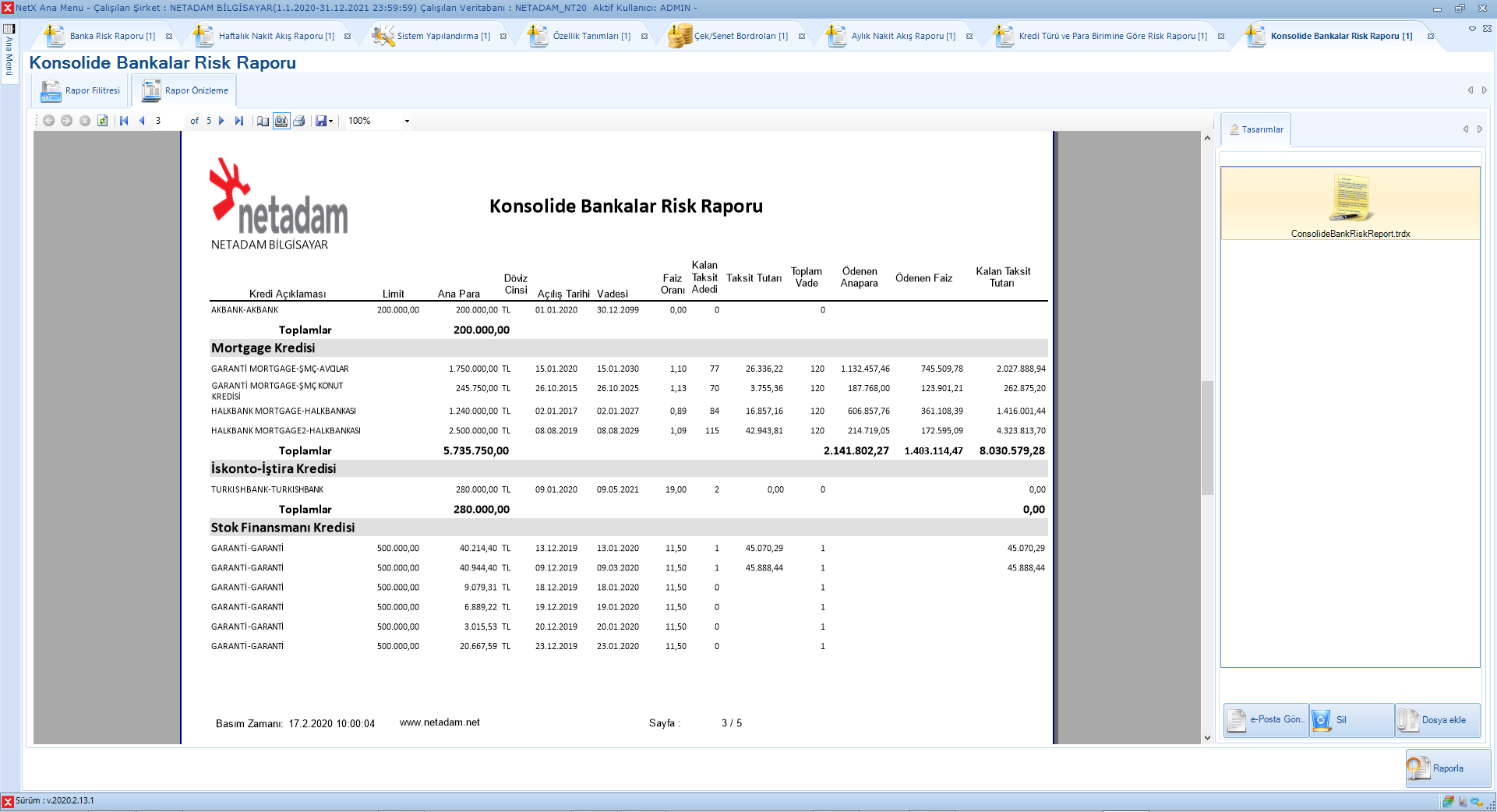The image size is (1497, 812).
Task: Close the Haftalık Nakit Akış Raporu tab
Action: tap(348, 36)
